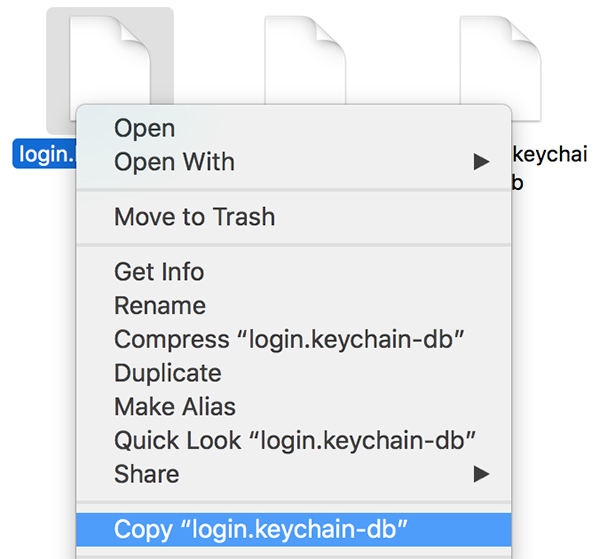
Task: Choose Open from the context menu
Action: click(293, 128)
